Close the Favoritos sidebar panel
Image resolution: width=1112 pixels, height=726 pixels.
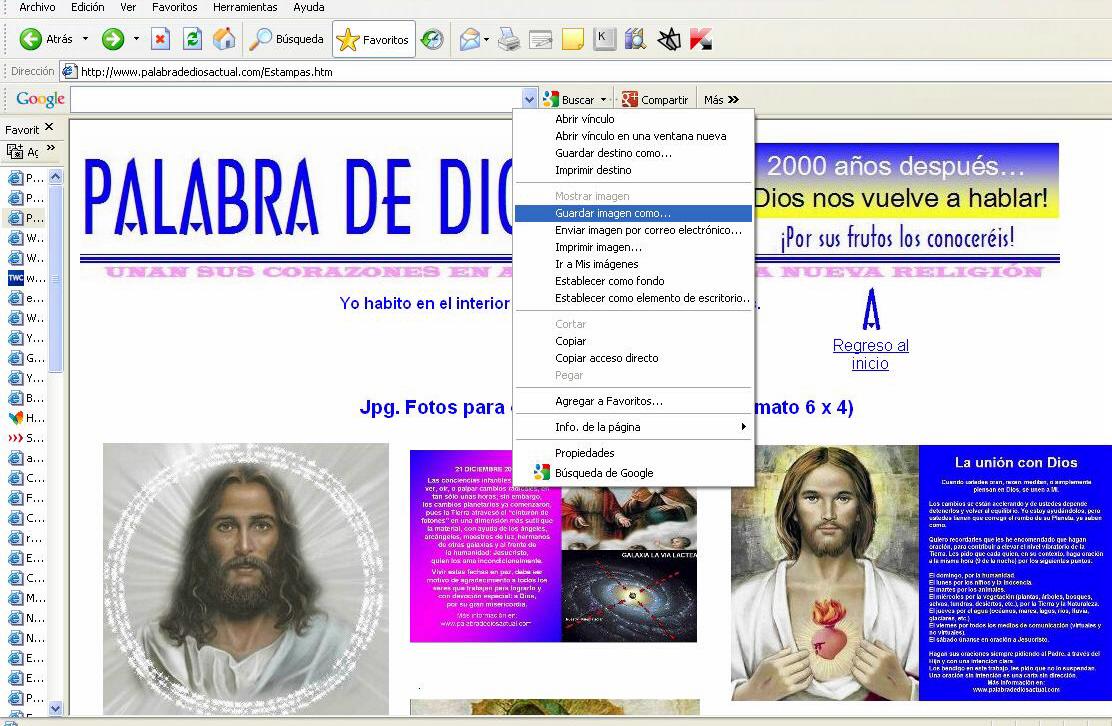coord(49,128)
